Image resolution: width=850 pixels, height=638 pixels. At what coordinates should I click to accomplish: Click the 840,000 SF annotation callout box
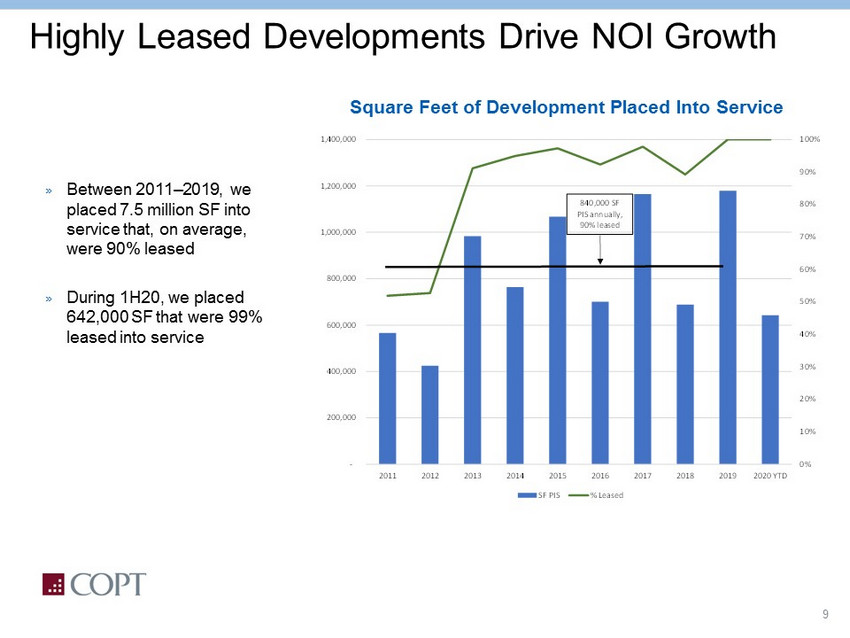[600, 214]
